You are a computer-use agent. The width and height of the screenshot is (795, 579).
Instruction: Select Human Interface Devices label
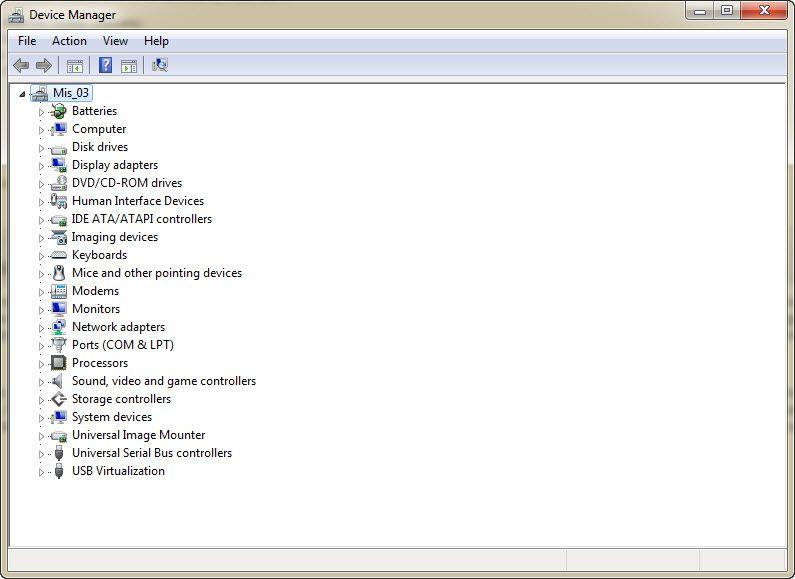coord(138,201)
